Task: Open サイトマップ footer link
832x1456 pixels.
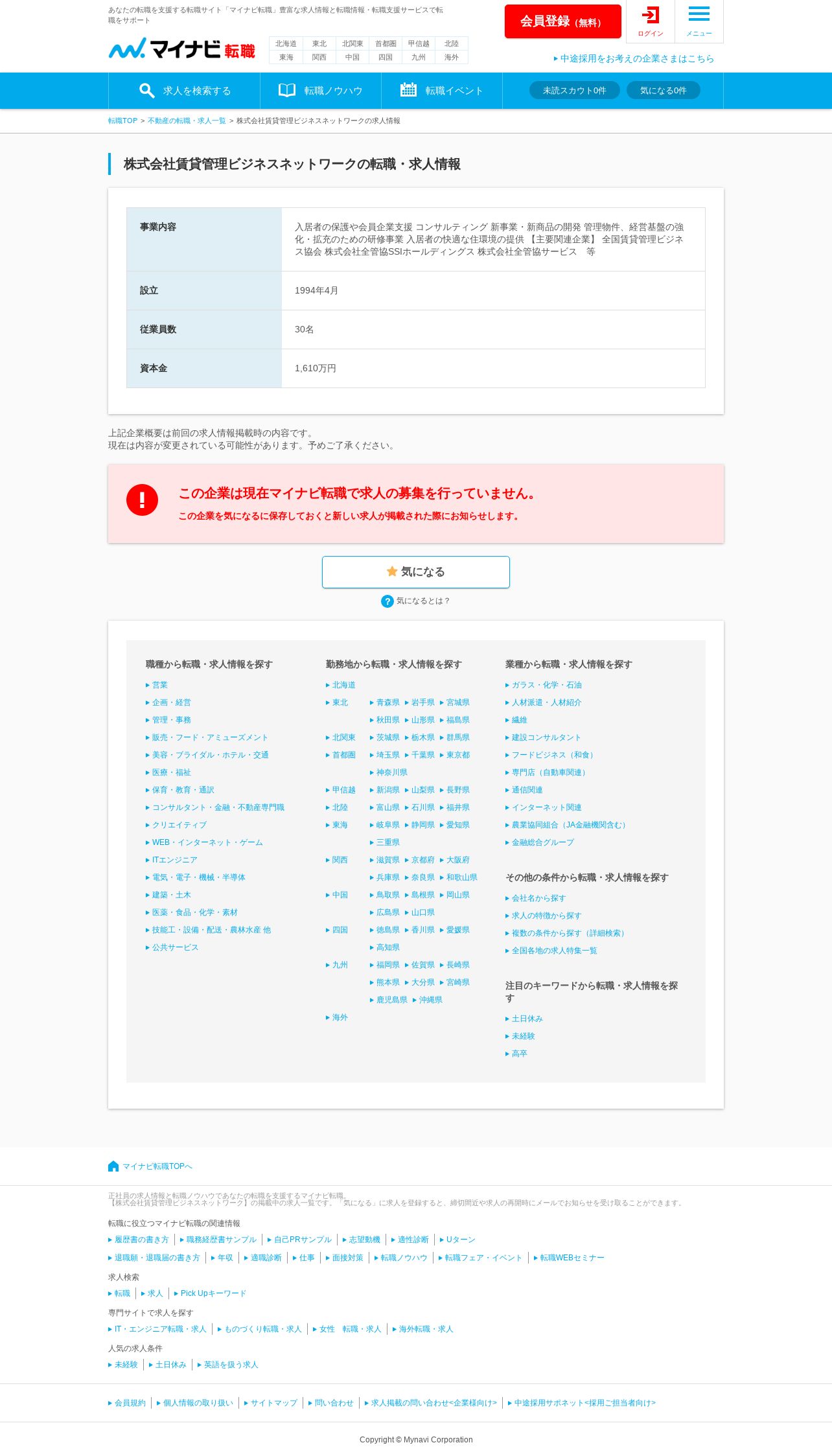Action: click(x=271, y=1403)
